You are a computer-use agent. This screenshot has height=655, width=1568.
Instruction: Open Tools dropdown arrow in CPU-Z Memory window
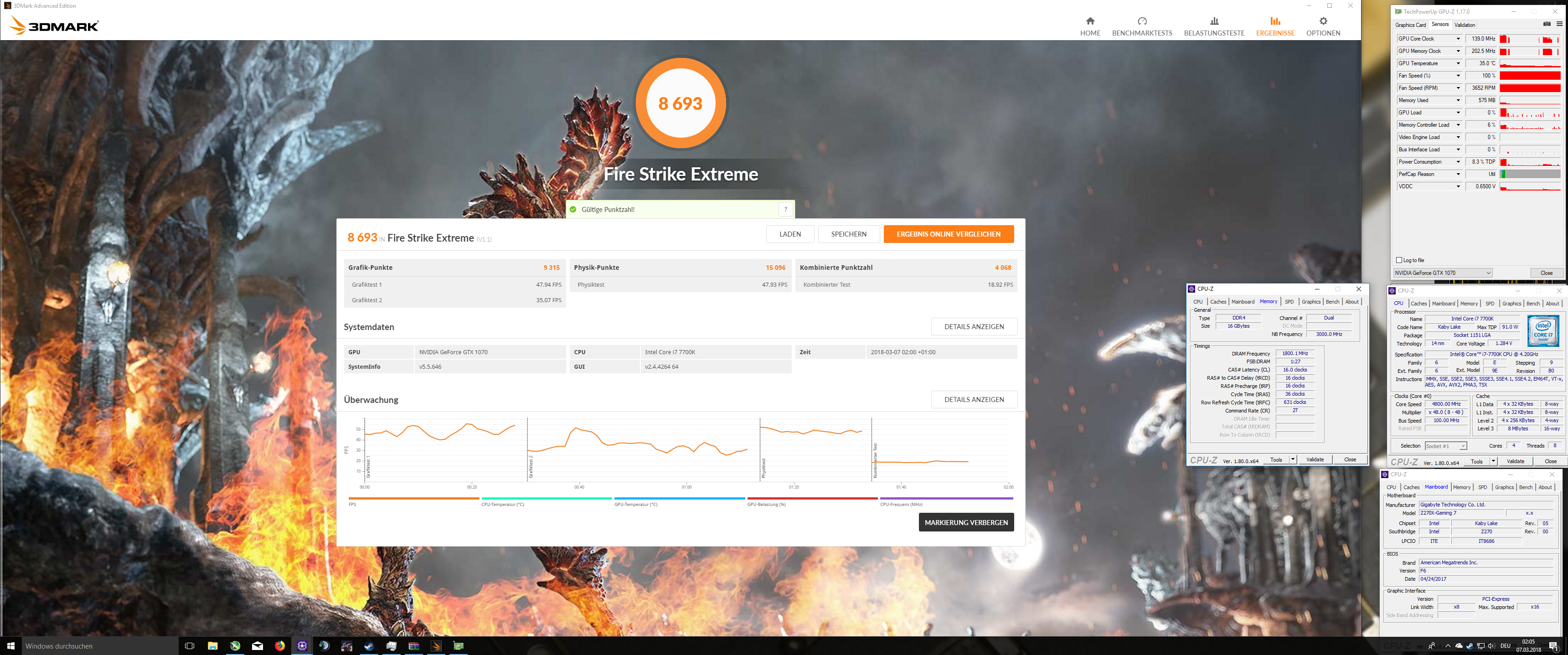pyautogui.click(x=1292, y=459)
